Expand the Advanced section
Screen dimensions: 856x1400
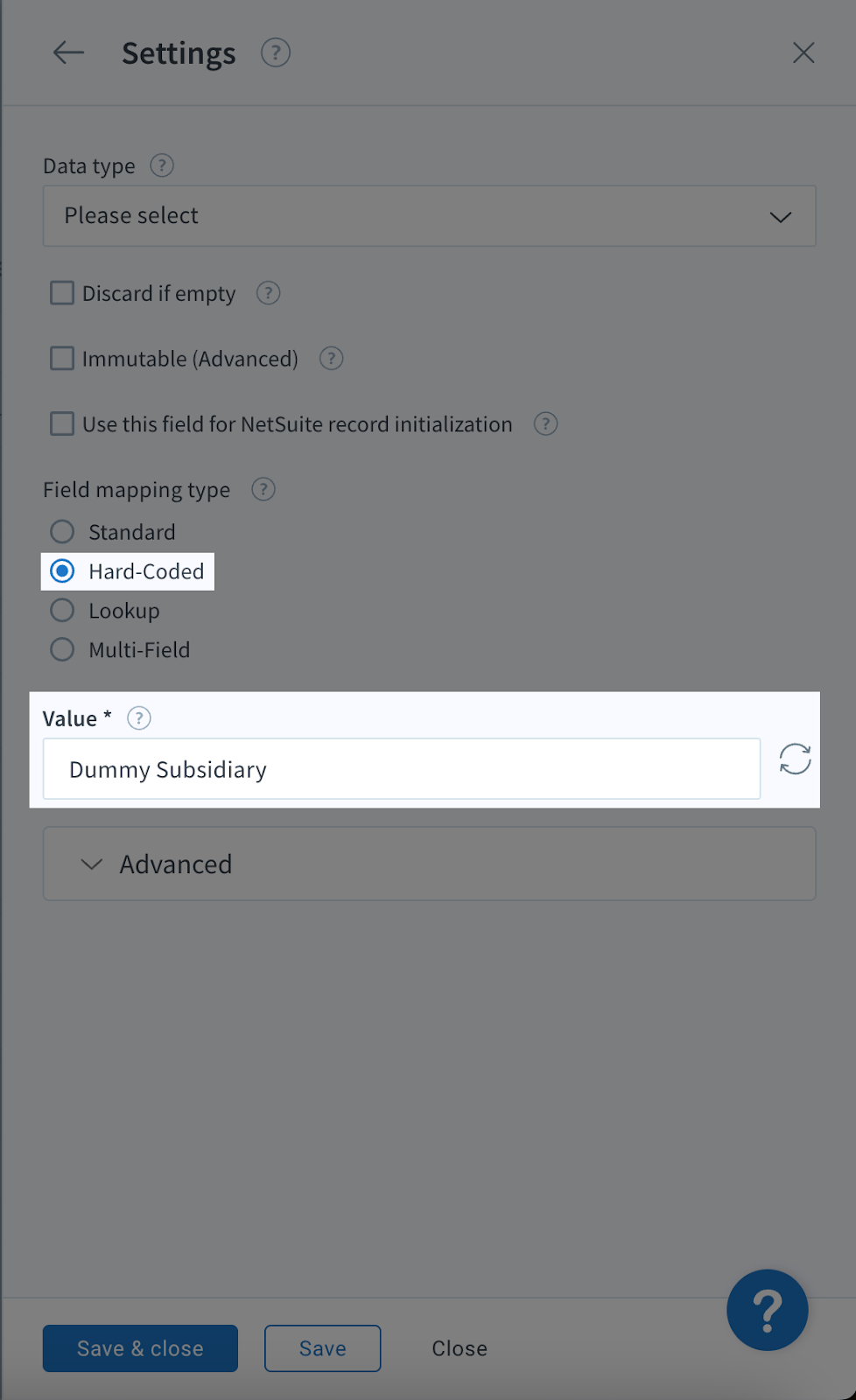point(430,864)
